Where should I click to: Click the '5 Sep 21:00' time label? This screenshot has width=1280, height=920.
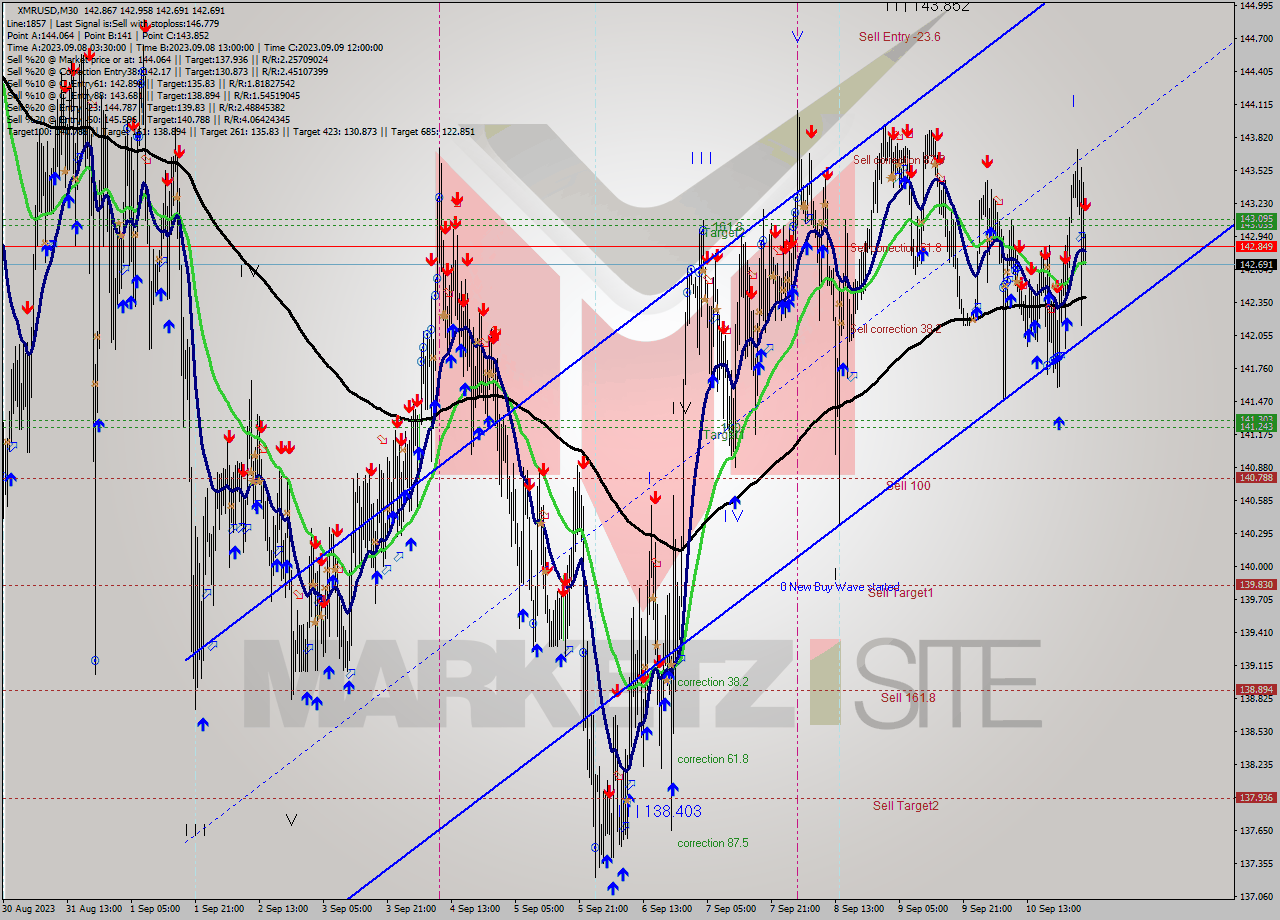pos(604,909)
